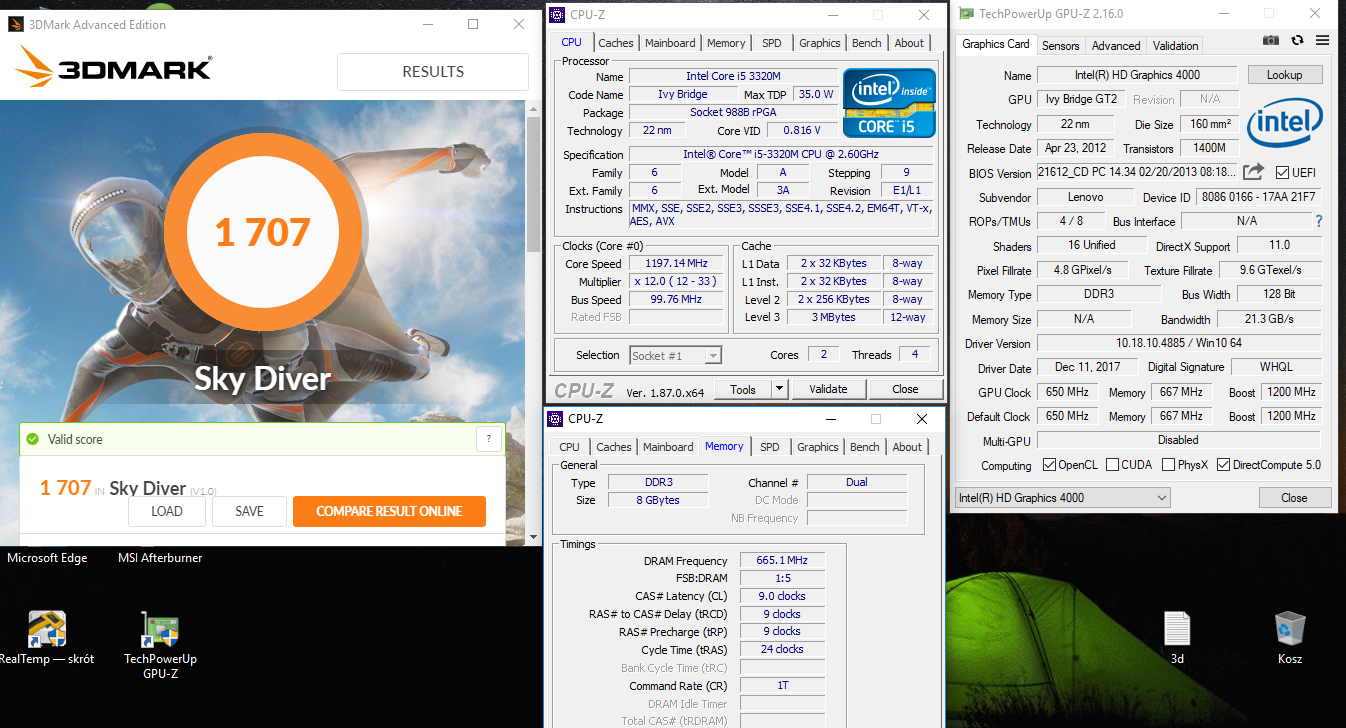Toggle the OpenCL checkbox

point(1049,465)
